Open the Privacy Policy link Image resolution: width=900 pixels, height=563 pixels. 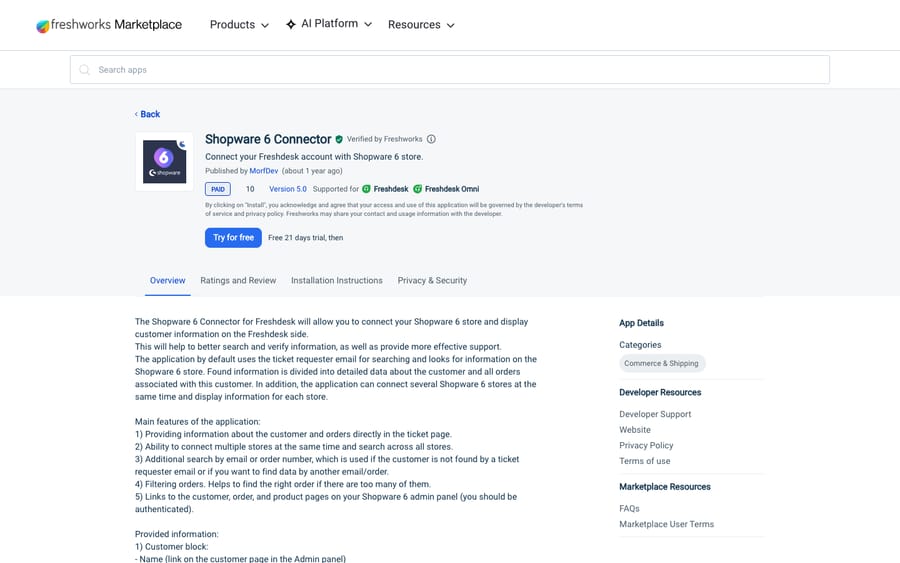(646, 445)
